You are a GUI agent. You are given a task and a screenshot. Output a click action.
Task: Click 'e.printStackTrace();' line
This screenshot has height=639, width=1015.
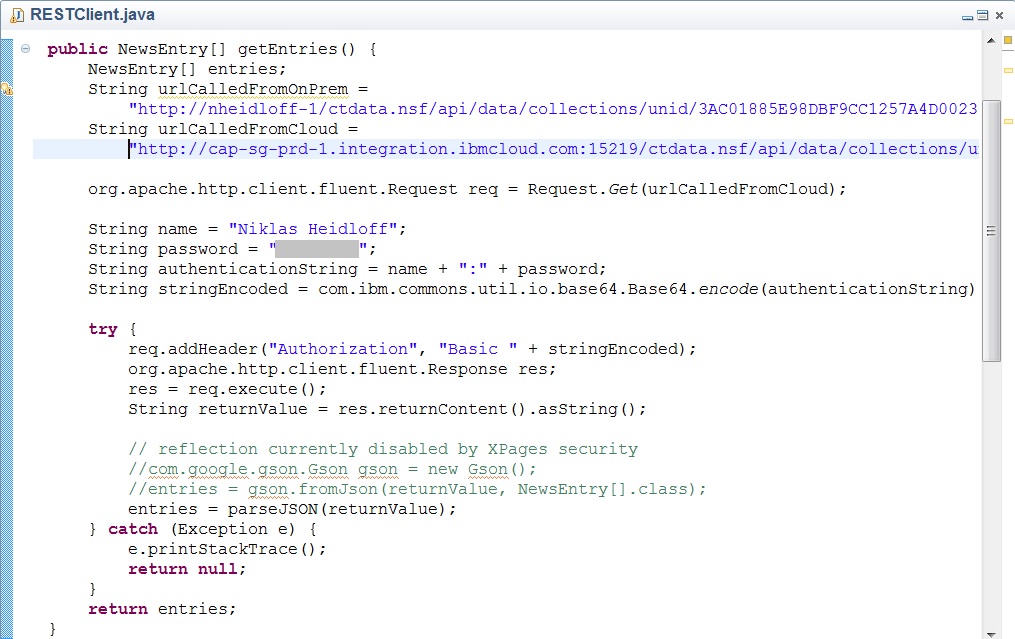pyautogui.click(x=227, y=550)
